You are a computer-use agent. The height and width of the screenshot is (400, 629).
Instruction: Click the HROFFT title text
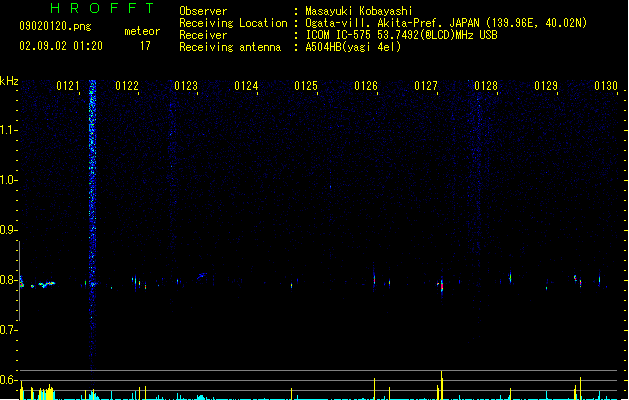pos(102,8)
